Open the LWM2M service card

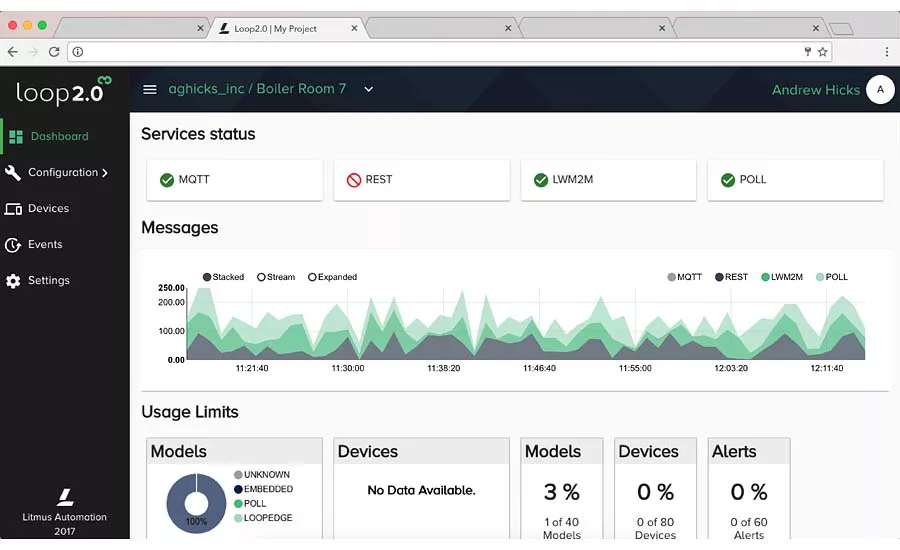click(x=608, y=180)
